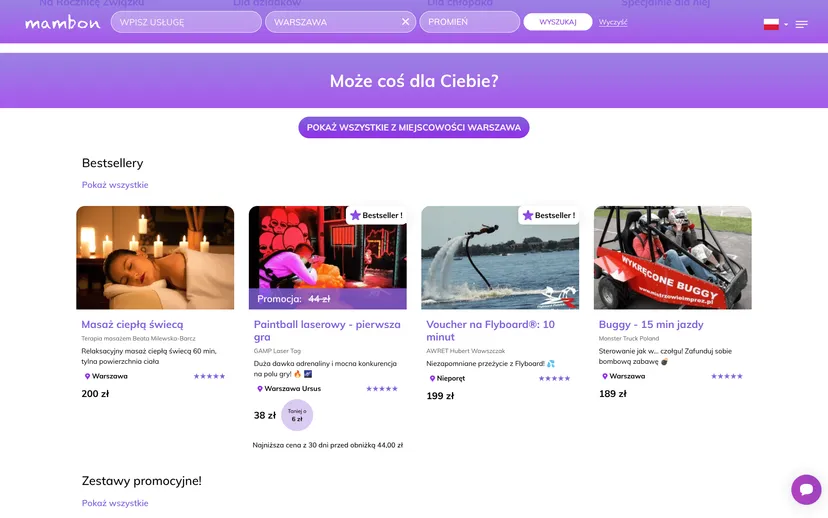Click the 'Taniej o 6 zł' discount badge

pos(297,415)
